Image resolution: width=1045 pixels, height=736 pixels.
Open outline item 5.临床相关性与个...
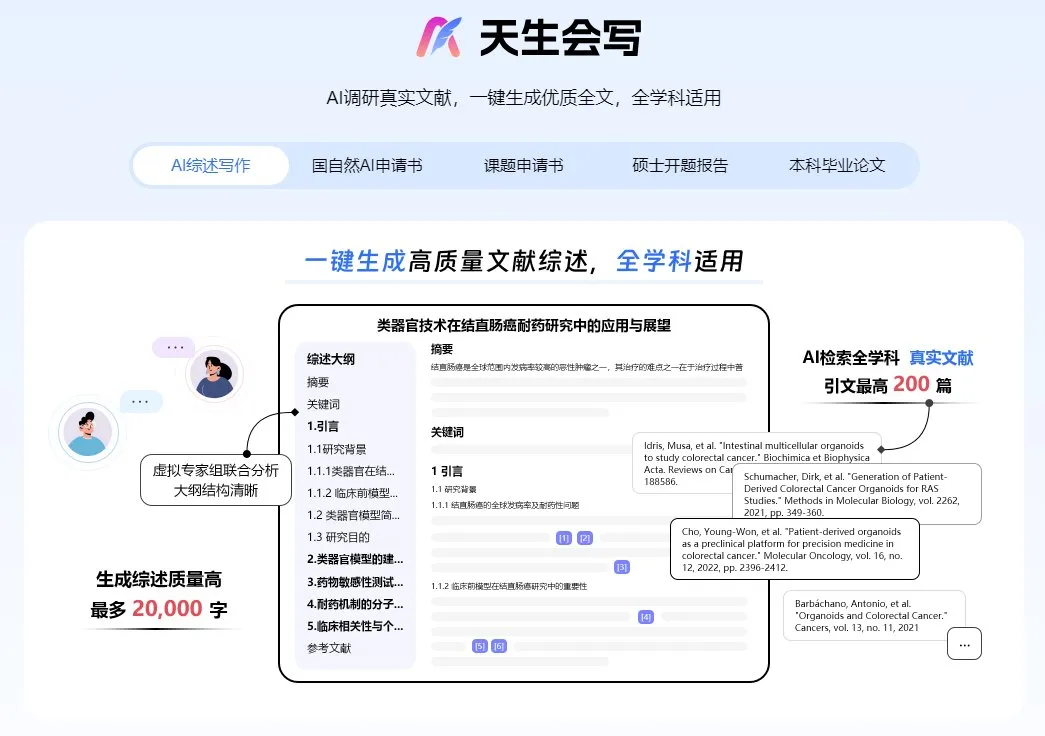355,625
